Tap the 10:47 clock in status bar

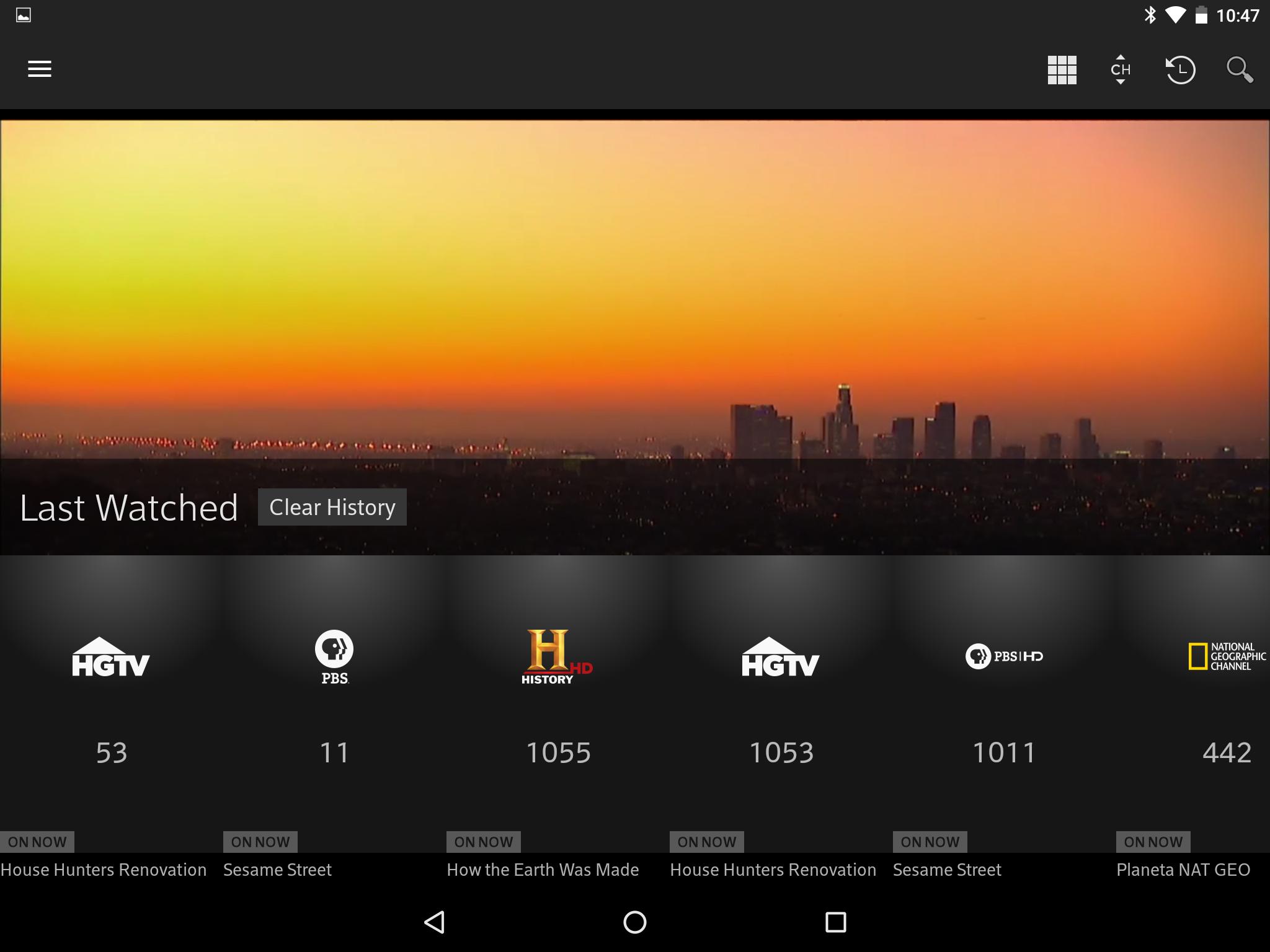click(x=1238, y=15)
